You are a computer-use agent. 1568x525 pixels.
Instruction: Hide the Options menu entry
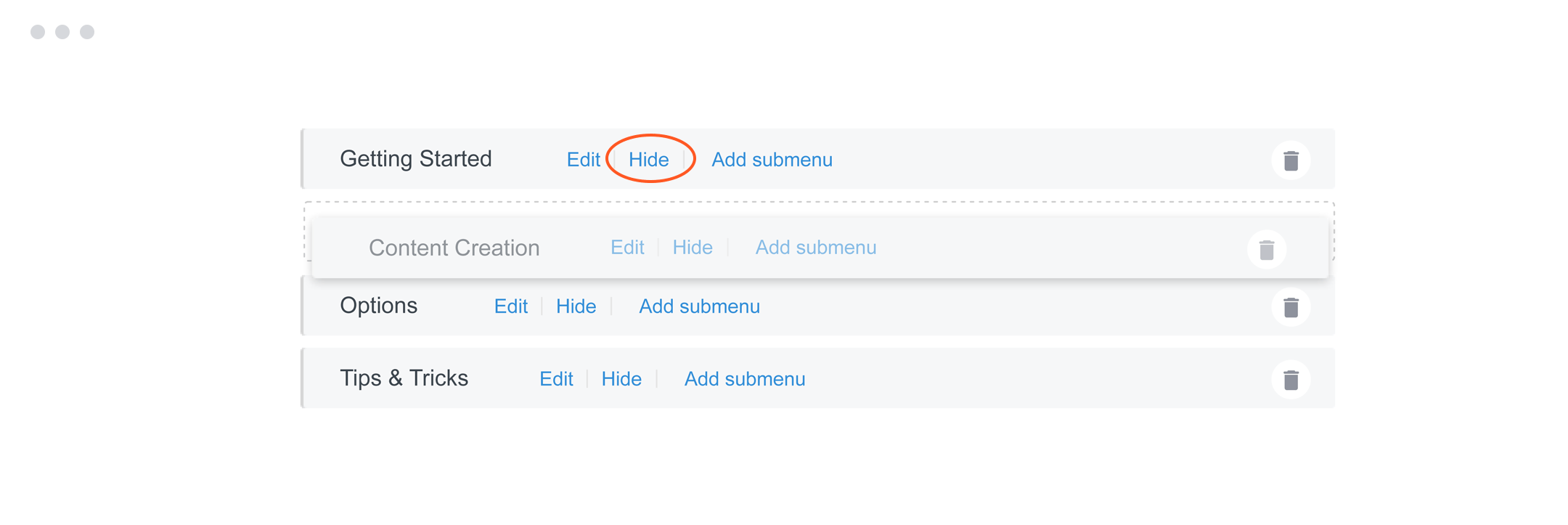576,306
